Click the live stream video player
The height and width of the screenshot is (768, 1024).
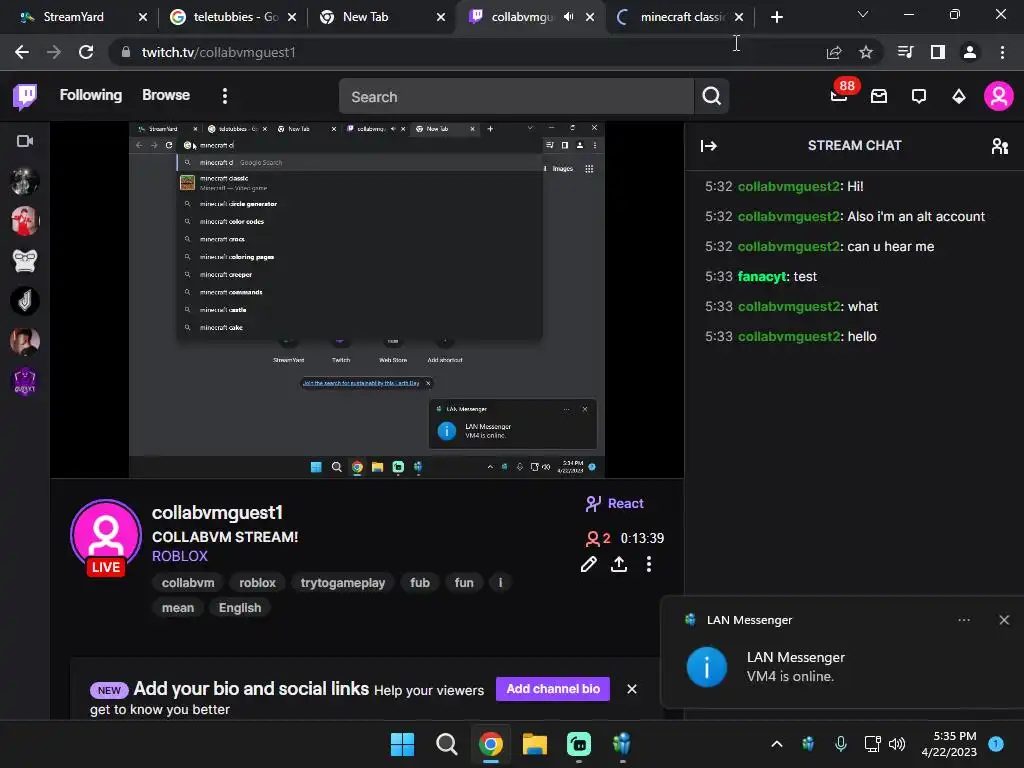click(367, 300)
